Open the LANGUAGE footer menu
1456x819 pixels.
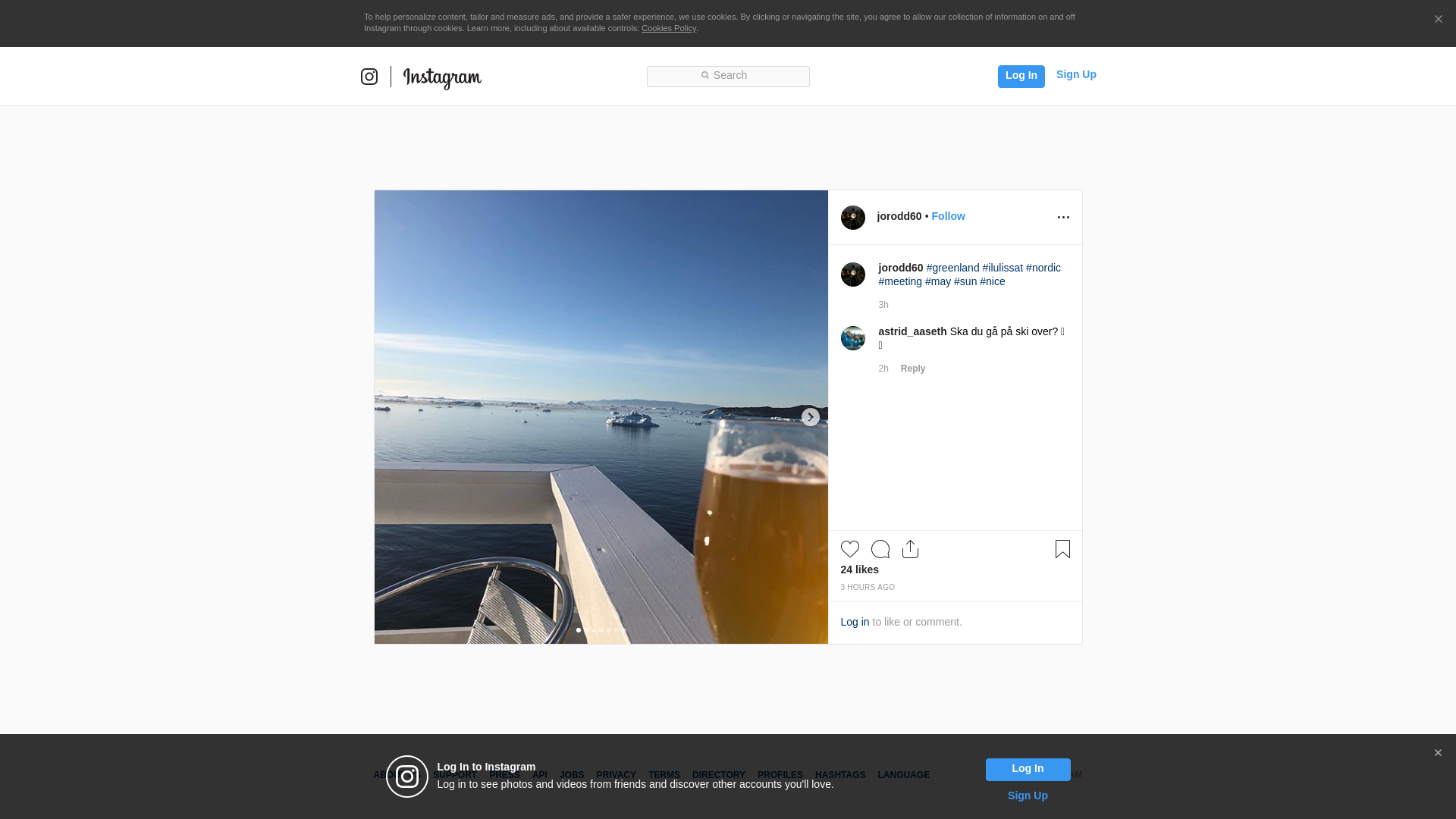click(x=903, y=775)
